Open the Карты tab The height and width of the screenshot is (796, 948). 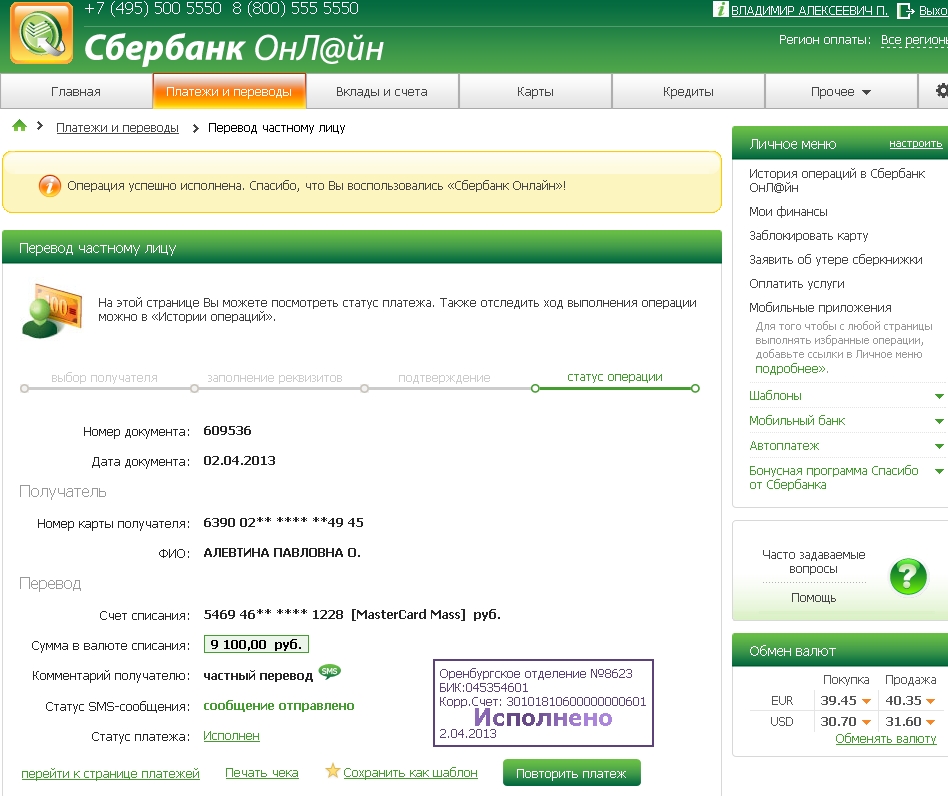pyautogui.click(x=535, y=92)
